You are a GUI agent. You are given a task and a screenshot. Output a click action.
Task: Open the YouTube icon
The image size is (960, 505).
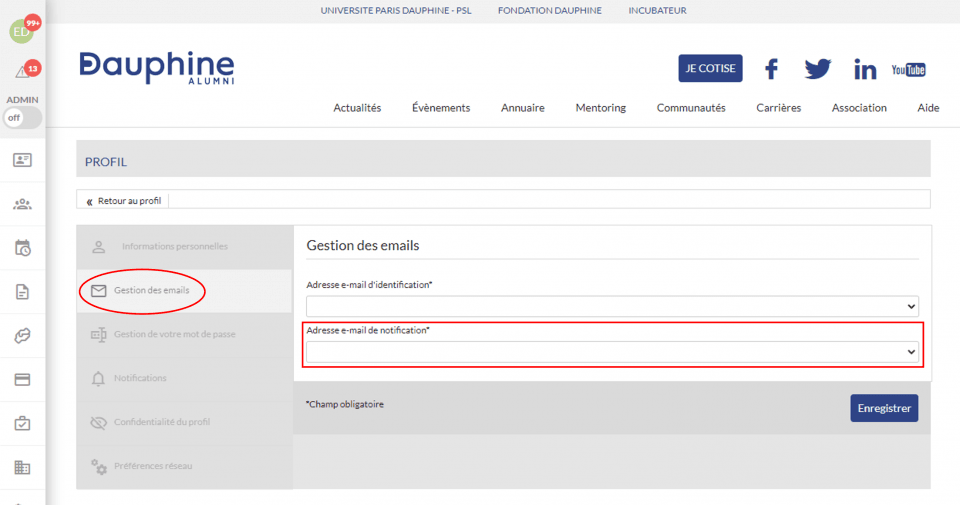click(x=909, y=69)
